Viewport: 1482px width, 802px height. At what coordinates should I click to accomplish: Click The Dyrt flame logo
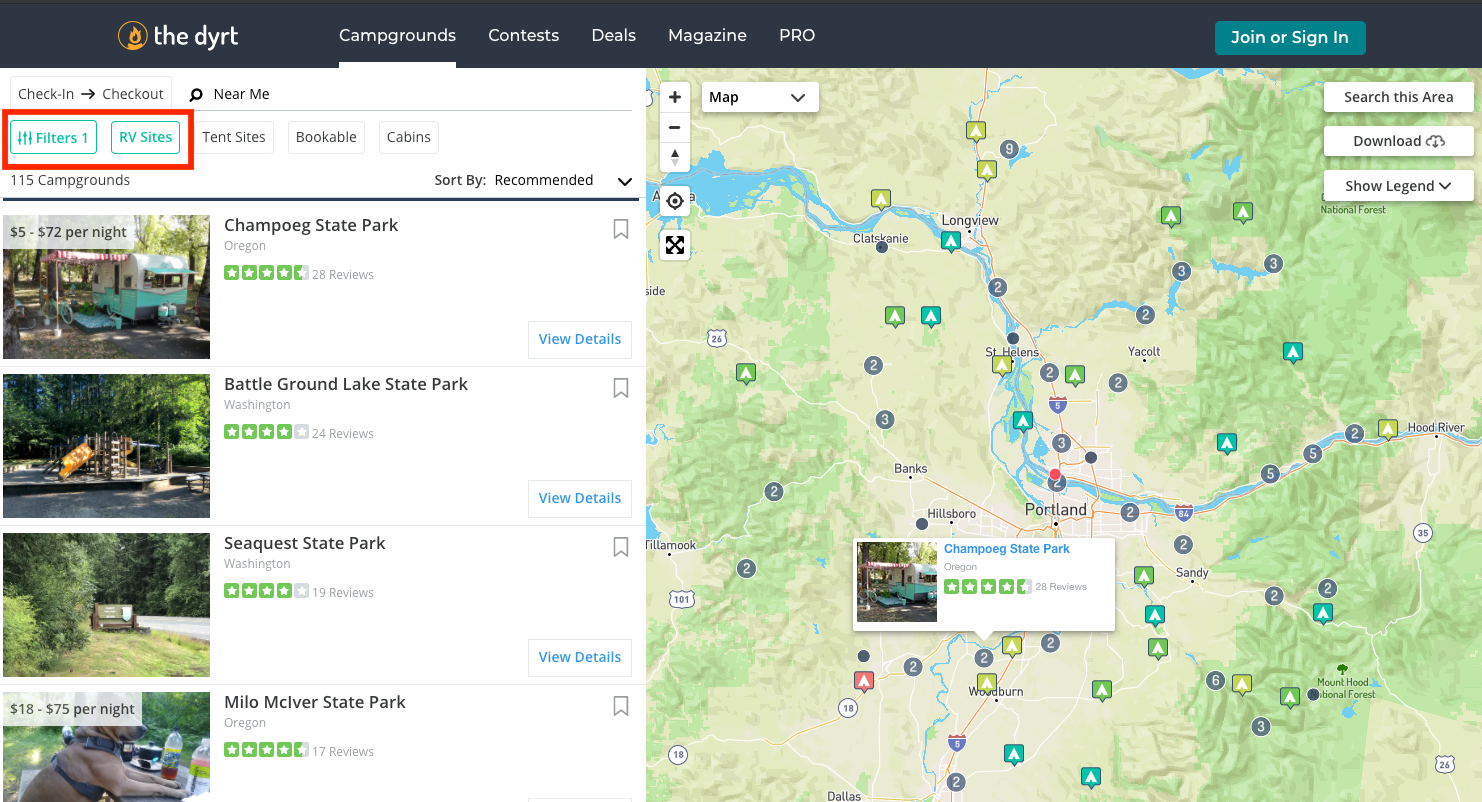click(x=132, y=37)
